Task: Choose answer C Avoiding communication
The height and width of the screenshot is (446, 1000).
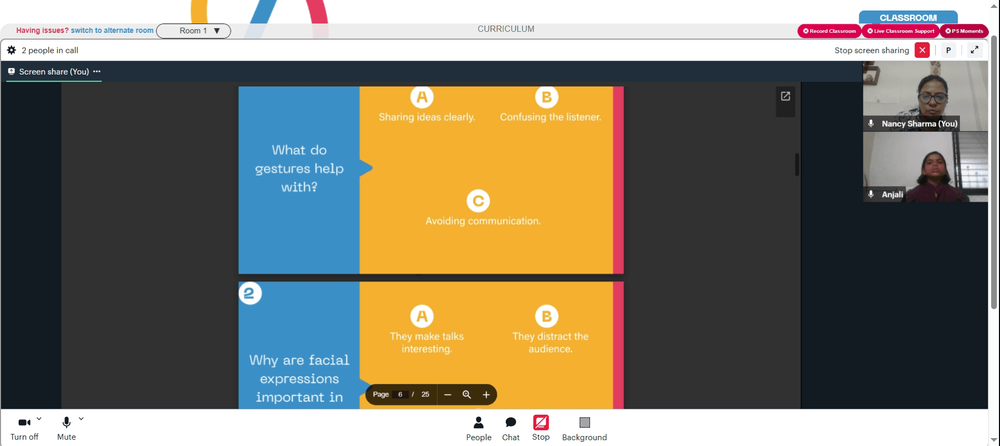Action: pos(483,209)
